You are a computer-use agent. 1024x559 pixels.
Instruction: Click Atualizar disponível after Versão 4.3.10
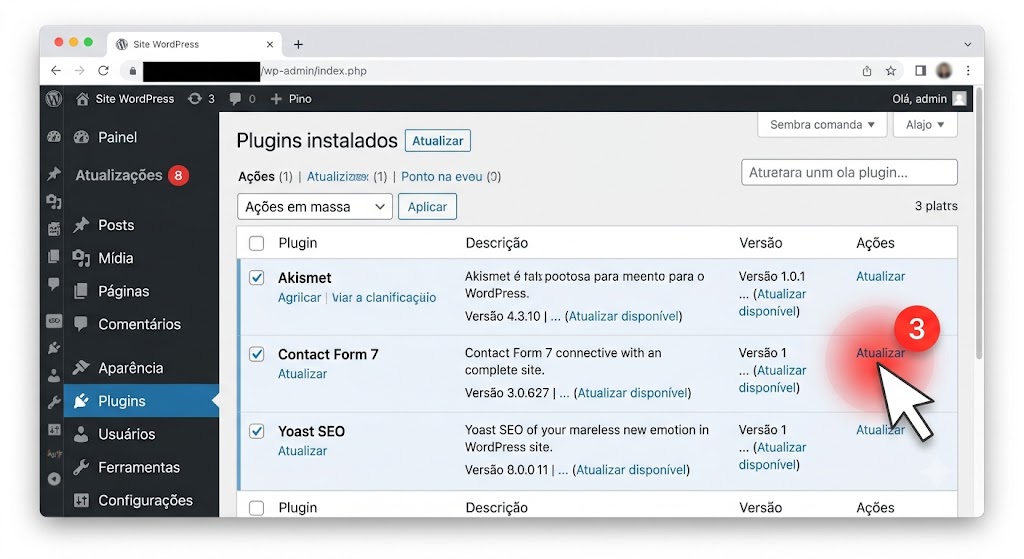click(x=624, y=316)
